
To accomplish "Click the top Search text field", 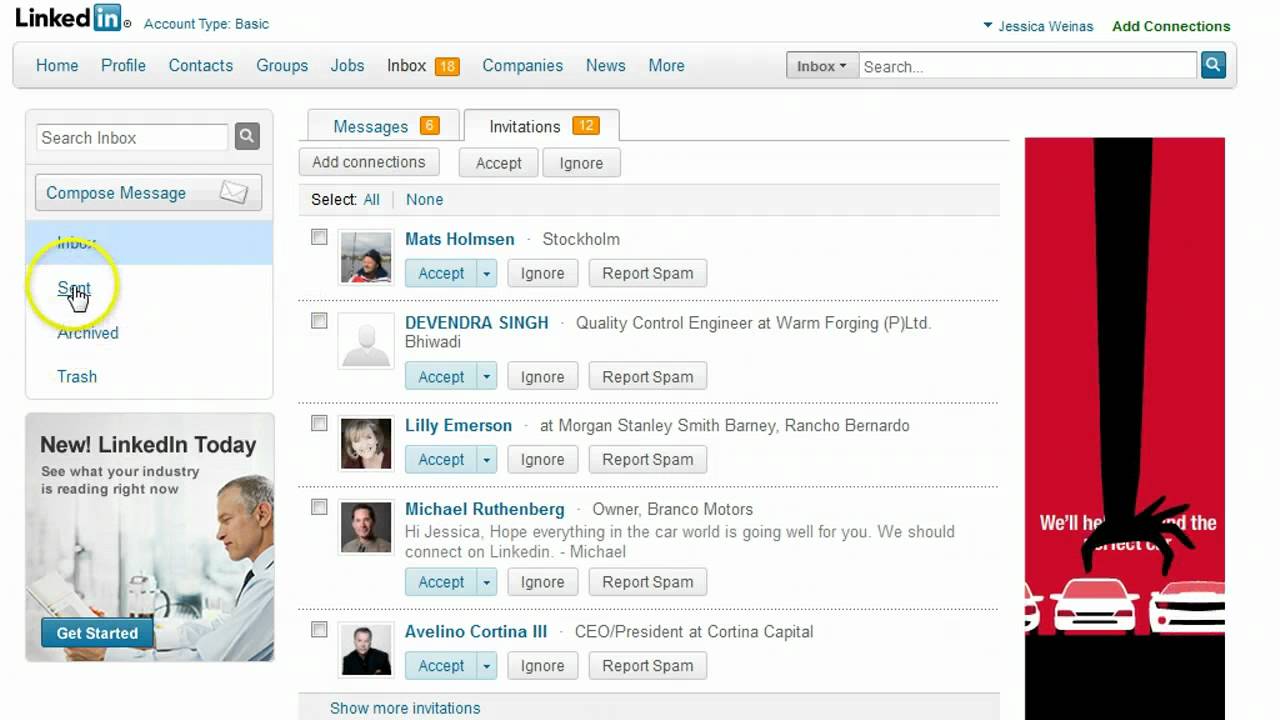I will tap(1028, 66).
